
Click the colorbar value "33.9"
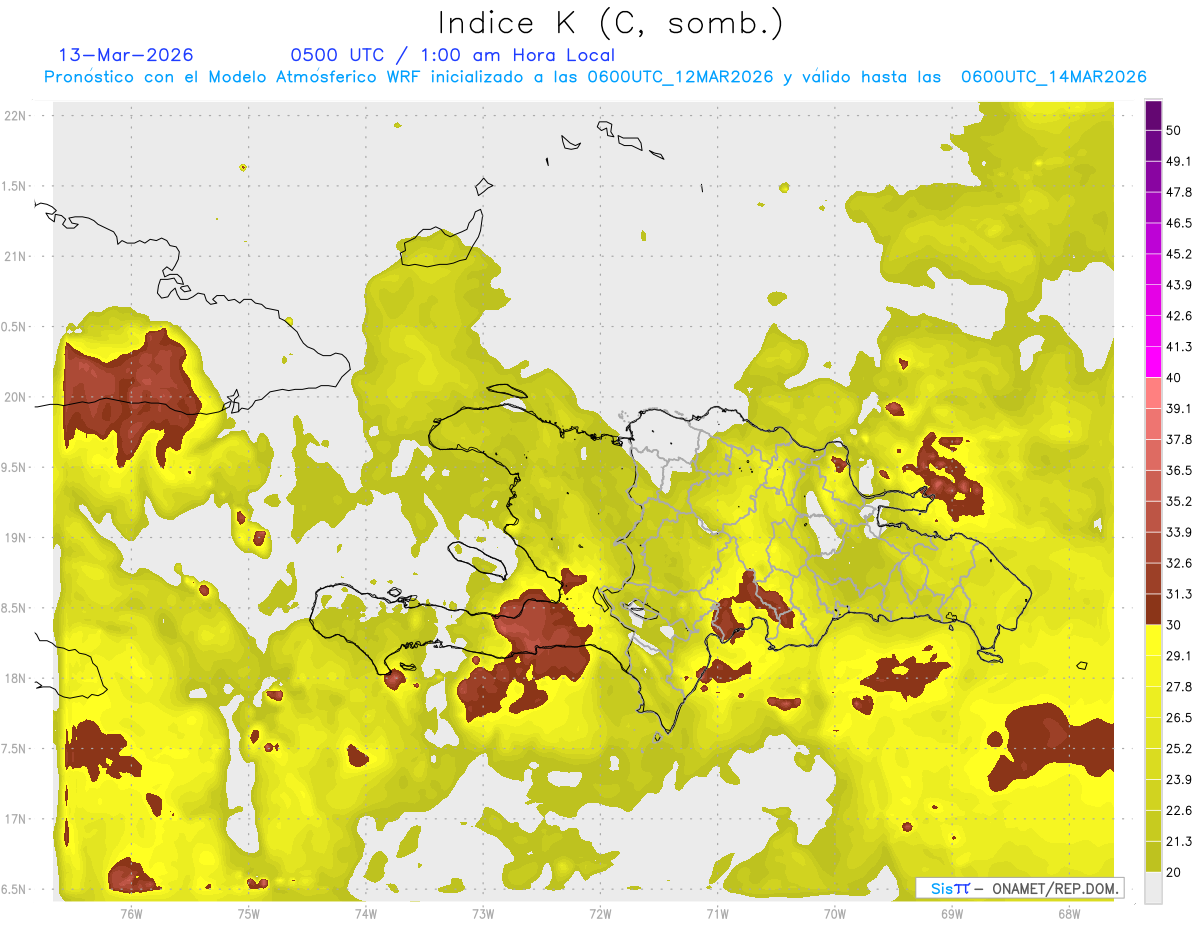click(x=1178, y=532)
